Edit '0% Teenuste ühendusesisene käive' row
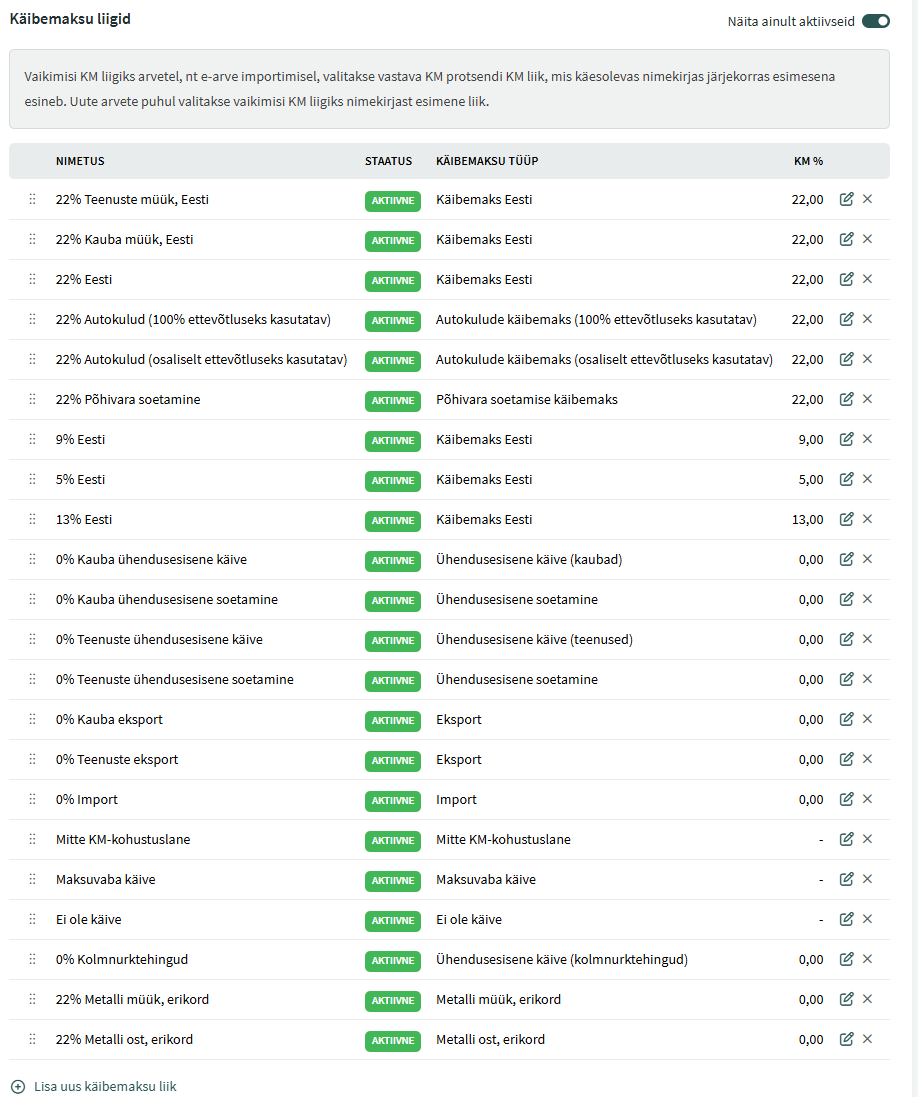The height and width of the screenshot is (1097, 918). [x=846, y=639]
